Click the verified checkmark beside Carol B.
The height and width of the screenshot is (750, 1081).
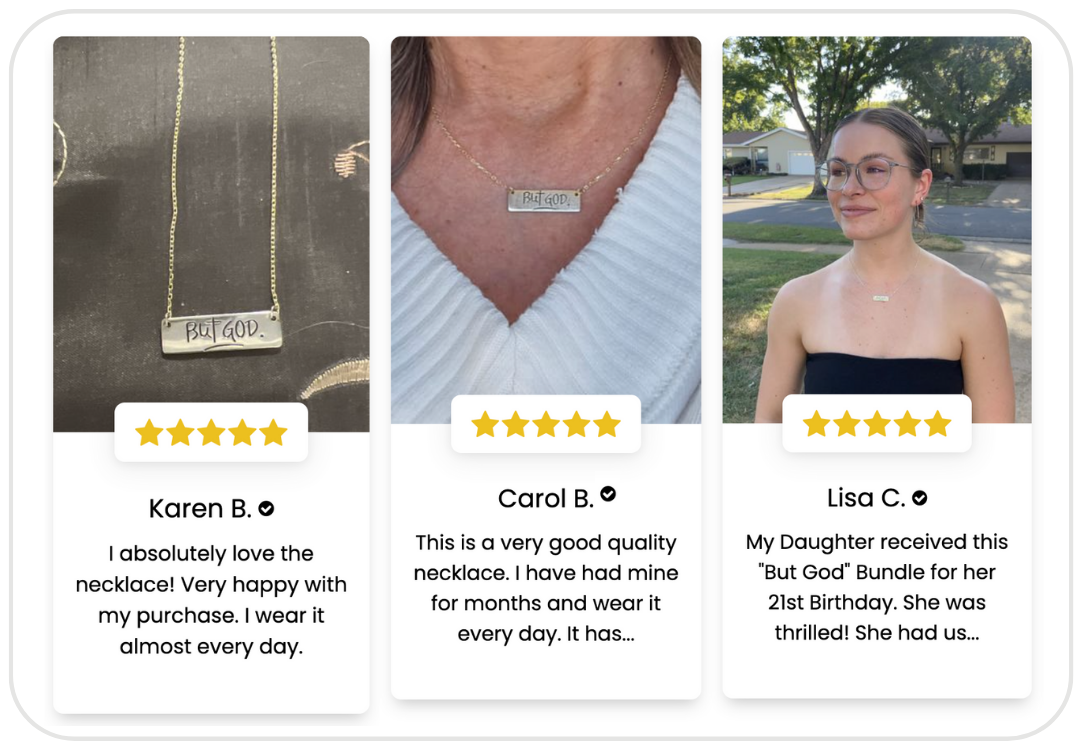pos(608,494)
